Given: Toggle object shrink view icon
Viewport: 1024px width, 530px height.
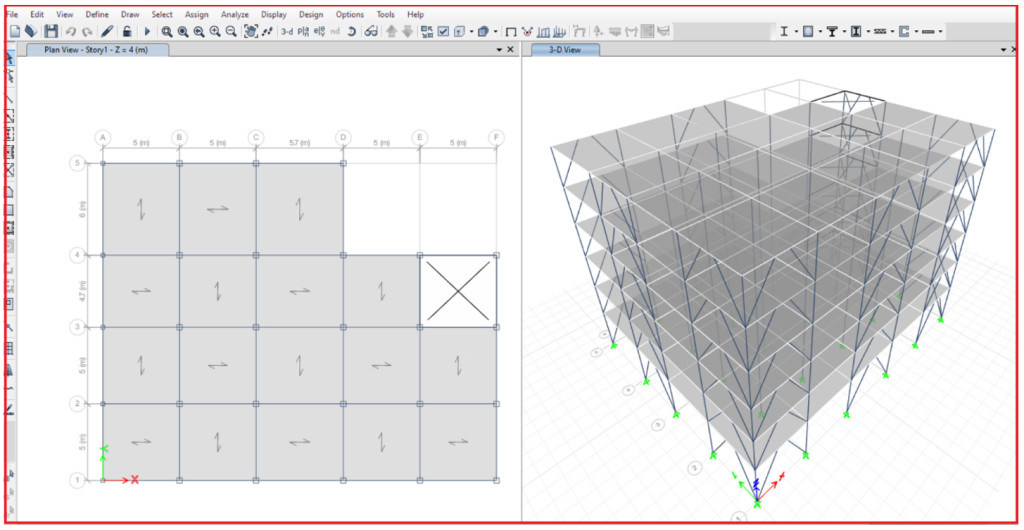Looking at the screenshot, I should pos(427,31).
